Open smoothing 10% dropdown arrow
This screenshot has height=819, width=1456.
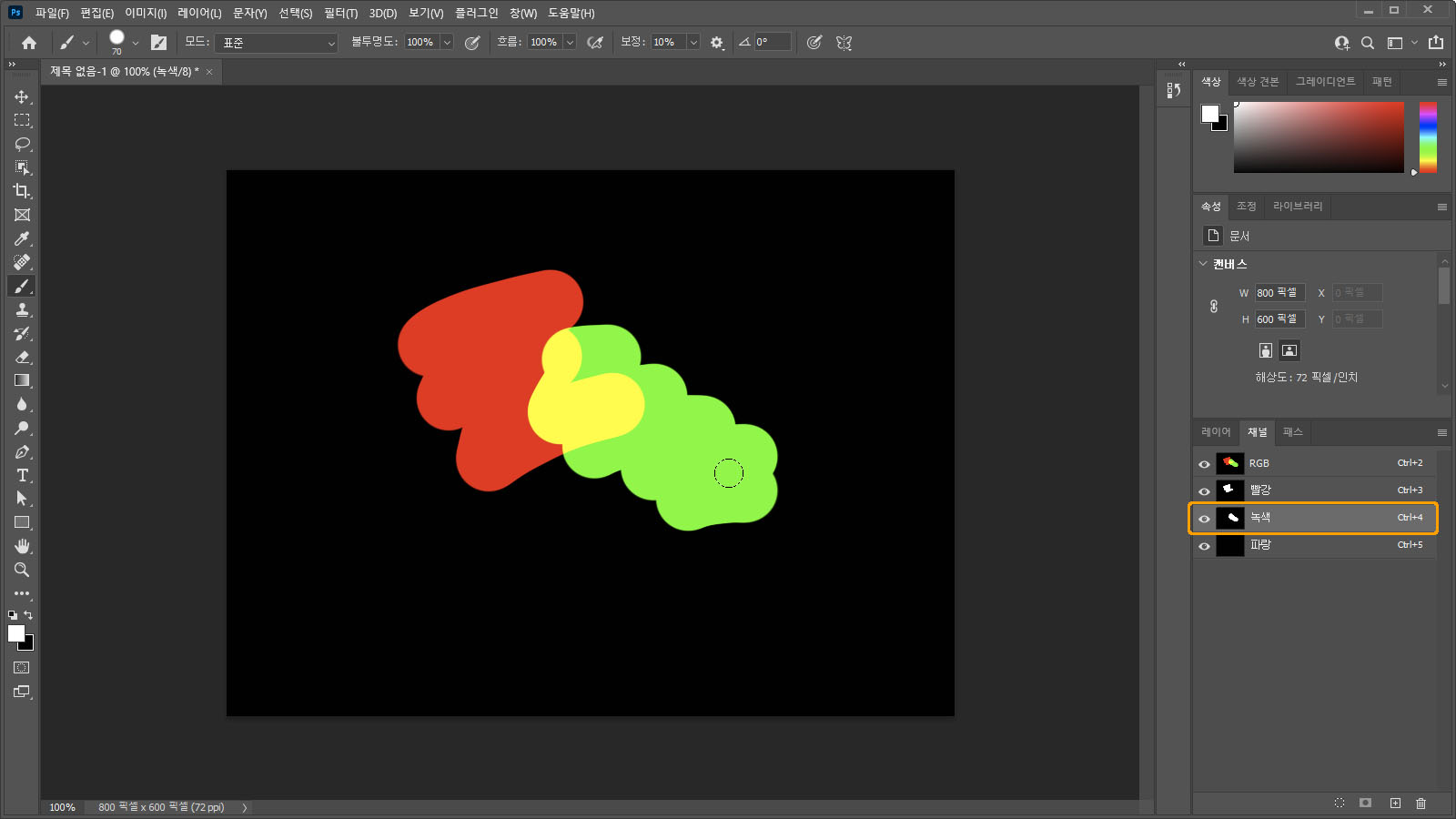(x=693, y=43)
